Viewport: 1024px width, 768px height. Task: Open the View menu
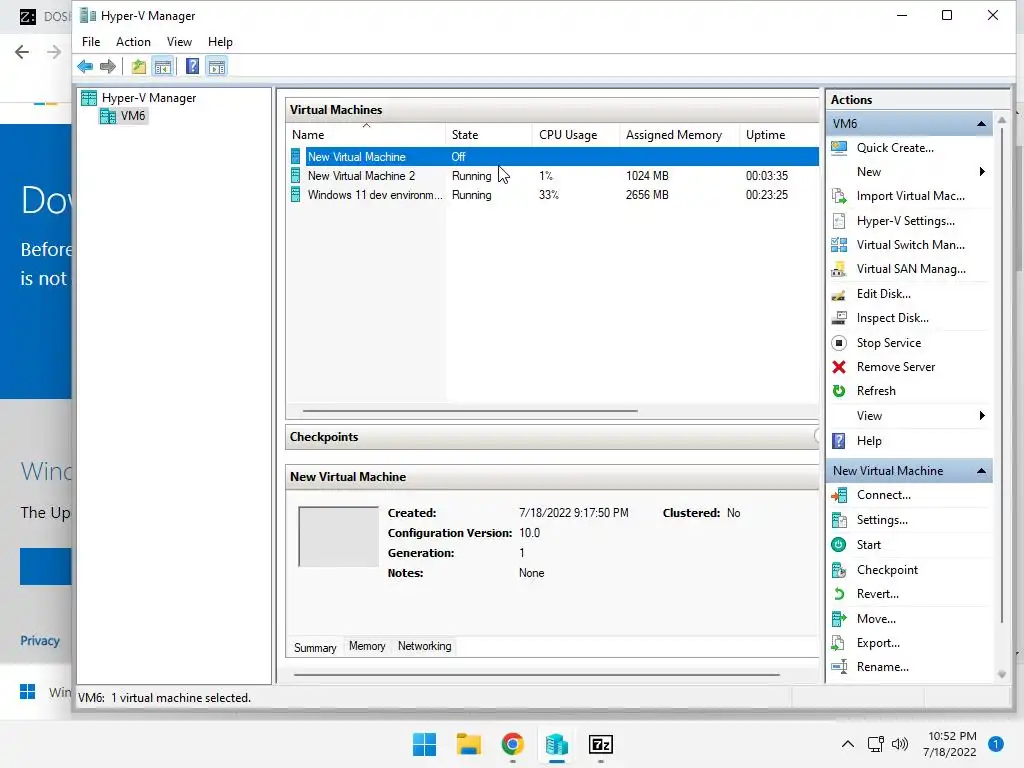[179, 42]
